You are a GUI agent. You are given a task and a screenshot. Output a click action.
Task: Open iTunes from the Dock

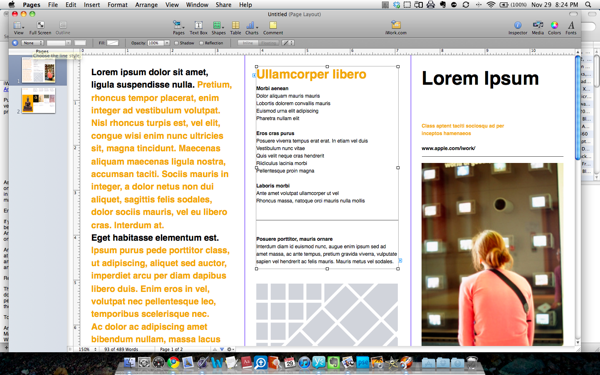pos(304,362)
